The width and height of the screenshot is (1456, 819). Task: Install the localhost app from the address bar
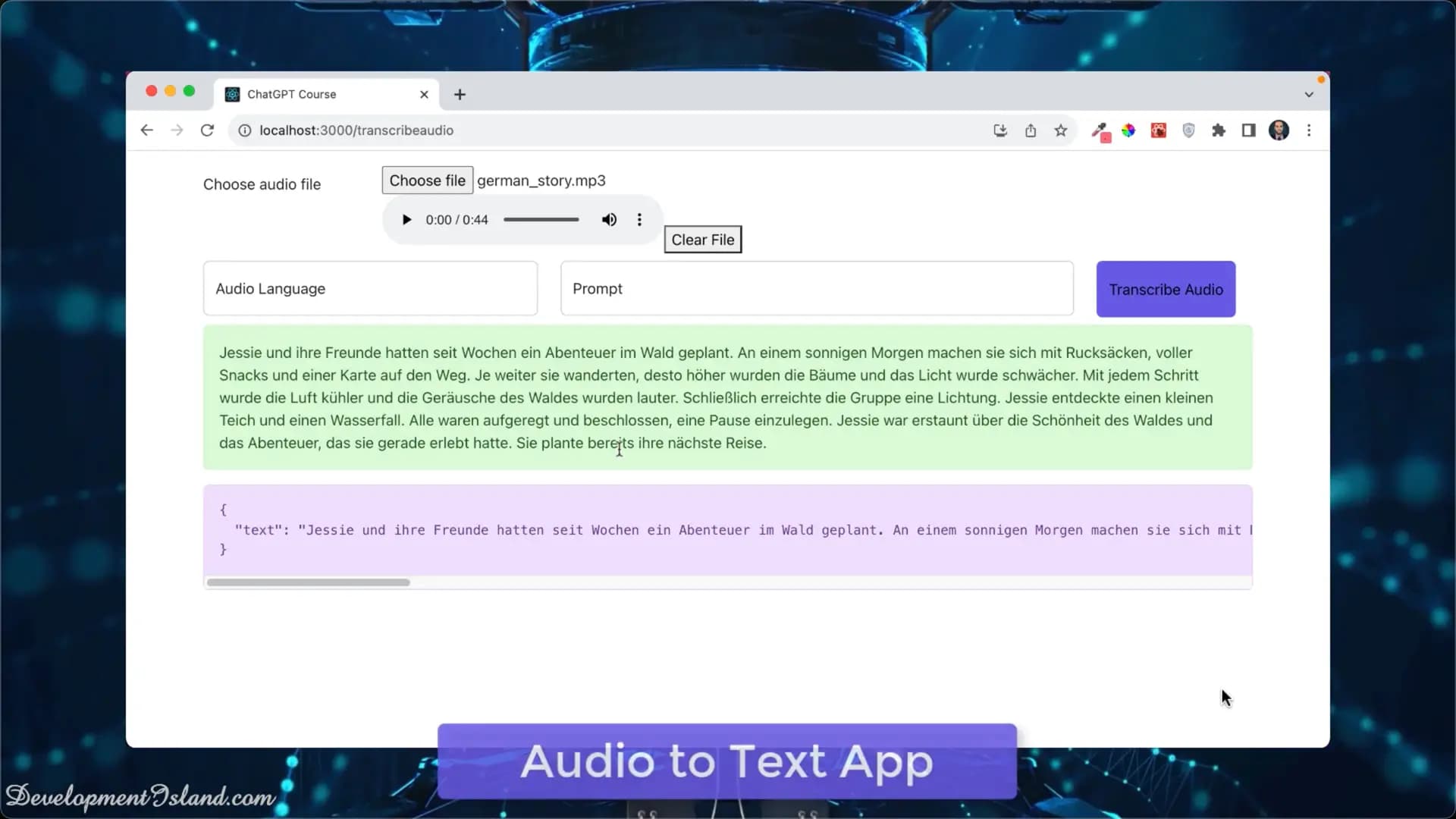click(1000, 130)
